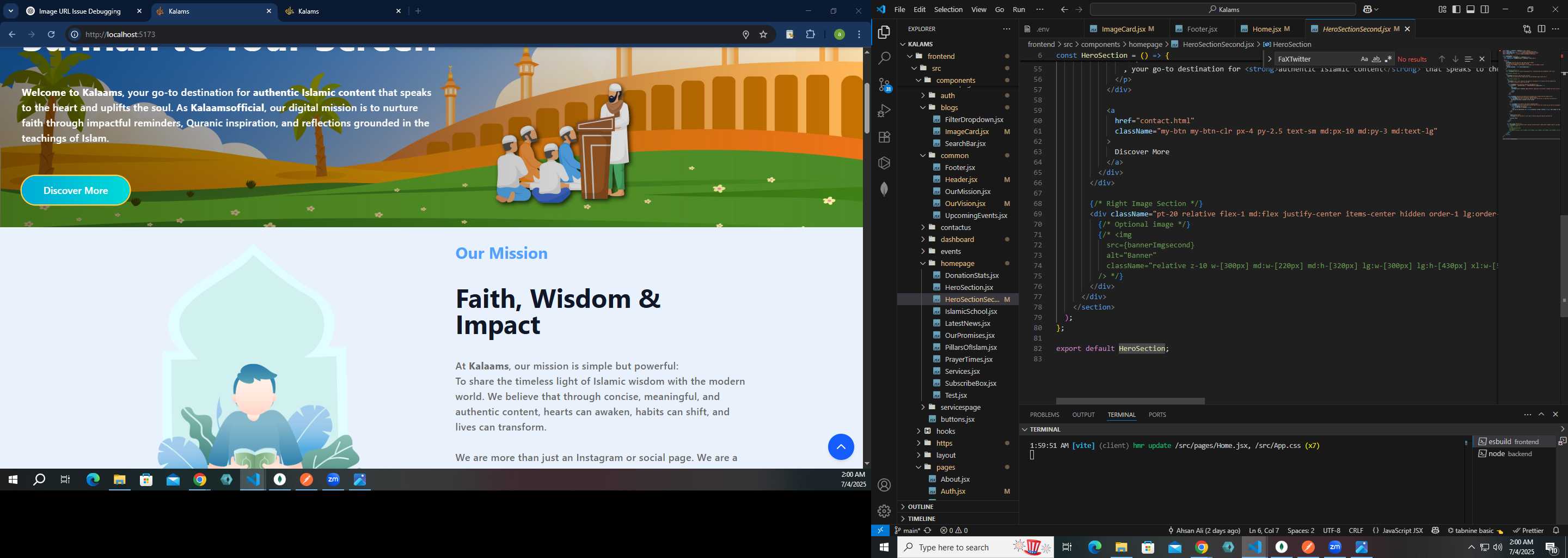The image size is (1568, 558).
Task: Go to previous find match arrow
Action: point(1441,59)
